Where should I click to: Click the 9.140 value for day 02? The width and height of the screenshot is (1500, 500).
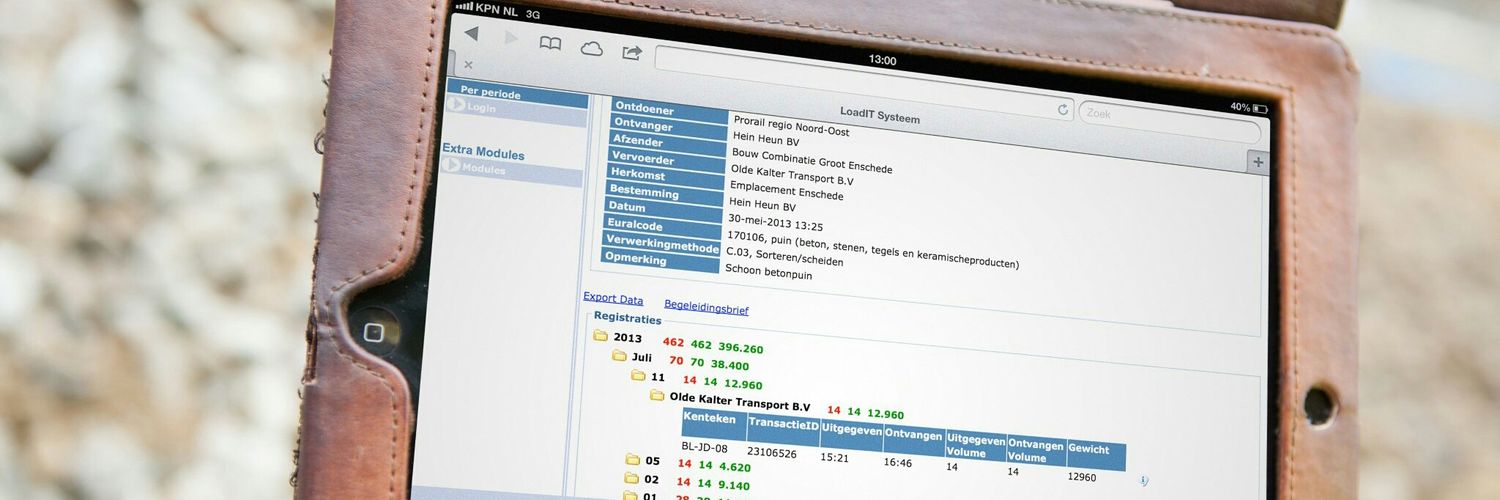pyautogui.click(x=735, y=486)
